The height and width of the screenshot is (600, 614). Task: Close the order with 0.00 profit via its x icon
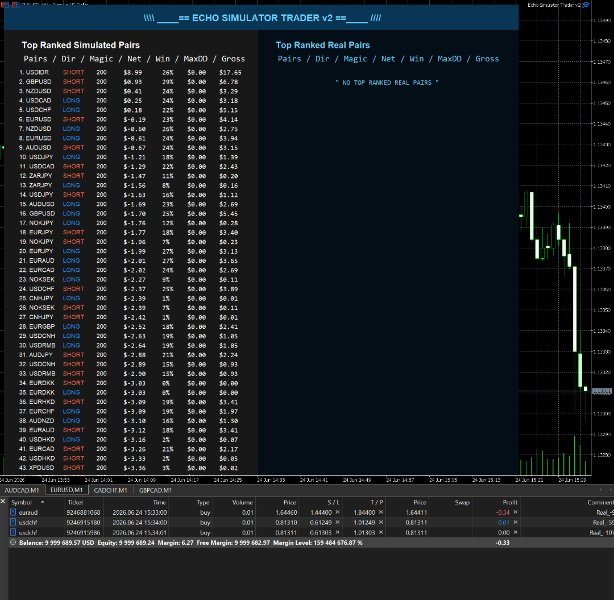tap(515, 532)
